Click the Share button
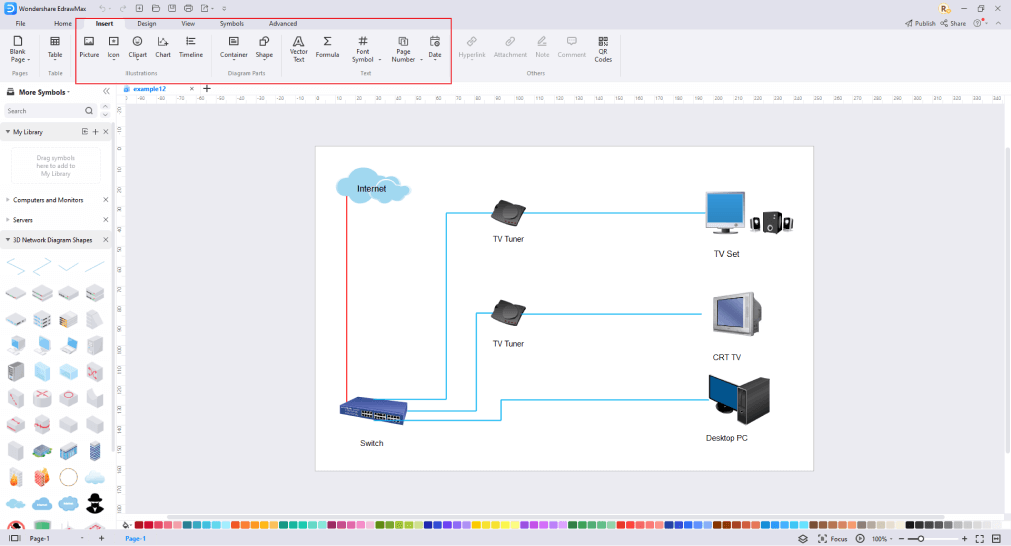This screenshot has height=546, width=1011. (x=953, y=23)
